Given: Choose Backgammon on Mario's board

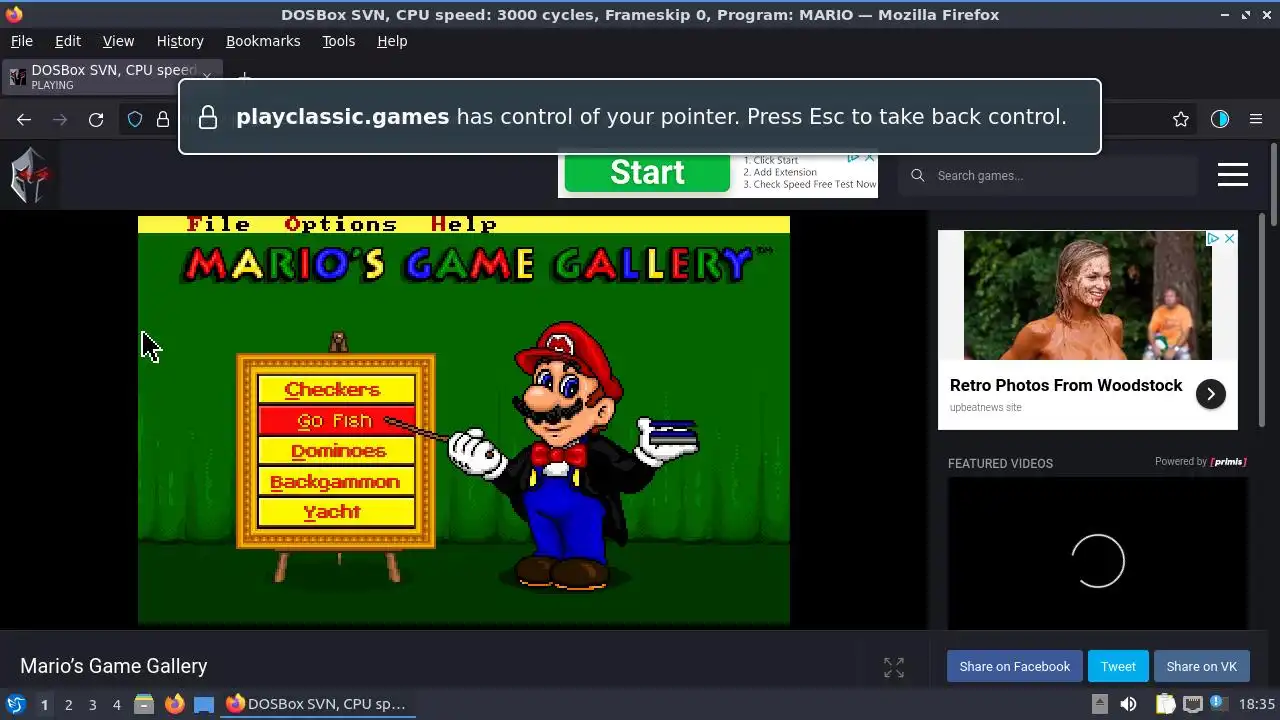Looking at the screenshot, I should 336,481.
